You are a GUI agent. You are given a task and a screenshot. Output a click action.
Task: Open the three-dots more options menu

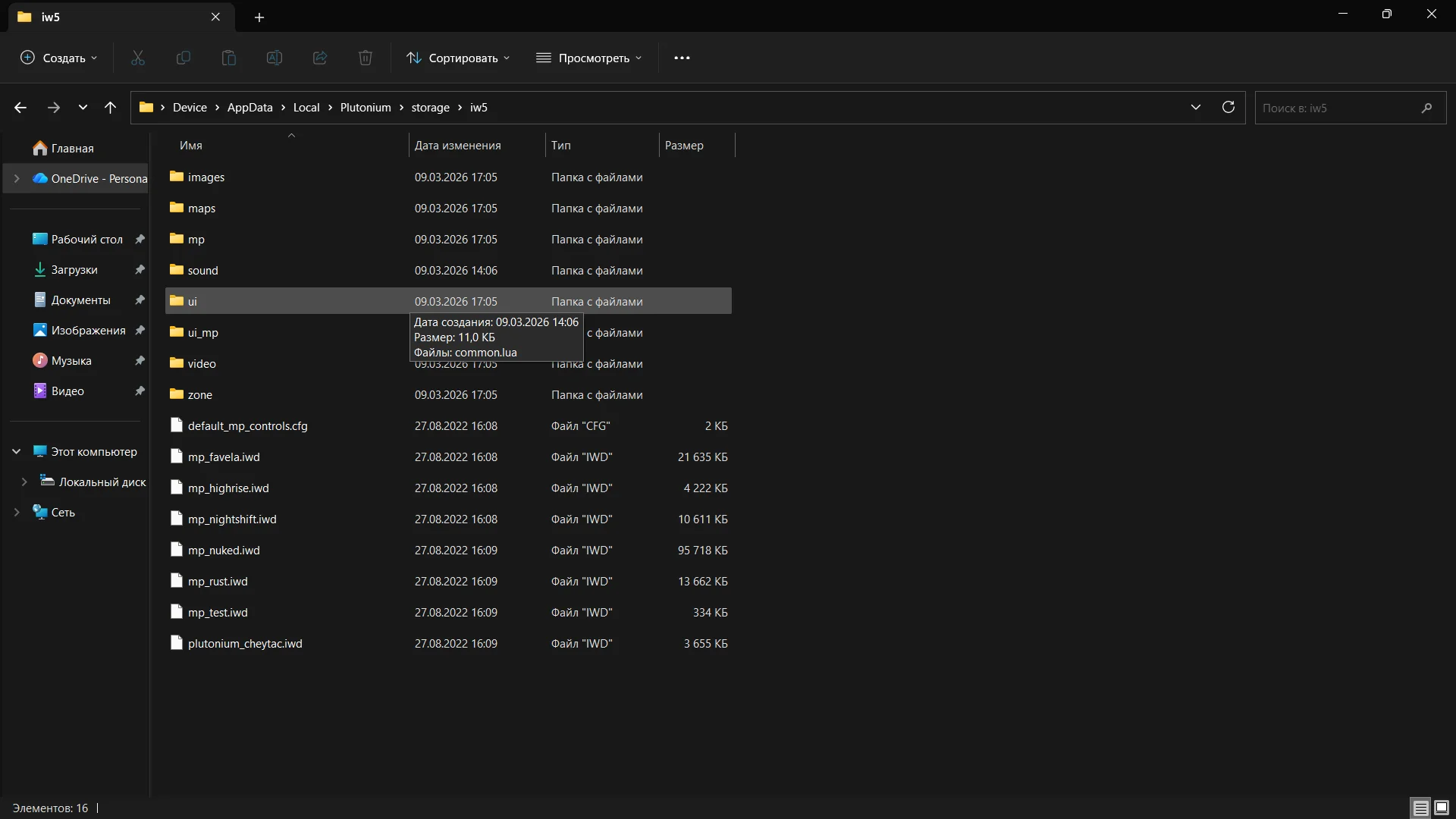tap(682, 58)
